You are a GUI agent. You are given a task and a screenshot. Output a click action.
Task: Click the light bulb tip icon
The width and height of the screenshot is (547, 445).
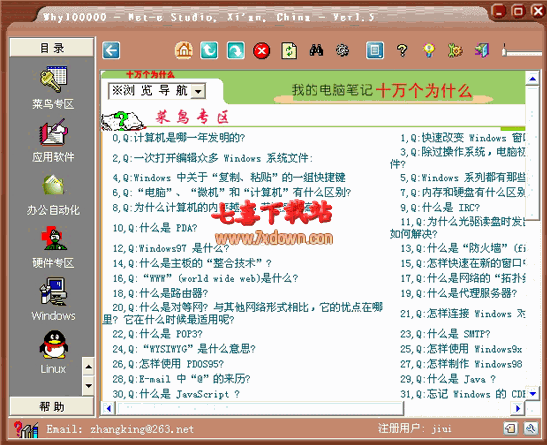(429, 51)
